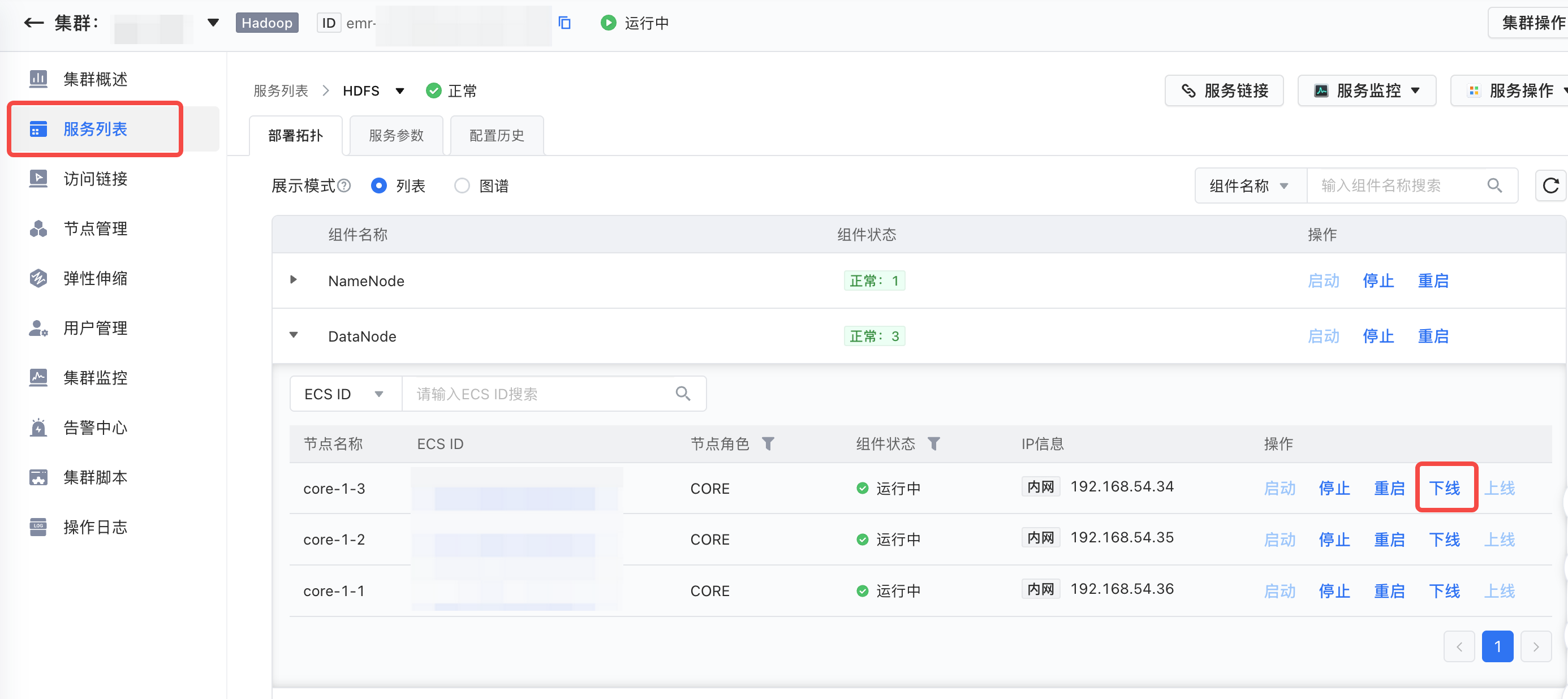Open 节点管理 in the sidebar
Viewport: 1568px width, 699px height.
click(95, 228)
